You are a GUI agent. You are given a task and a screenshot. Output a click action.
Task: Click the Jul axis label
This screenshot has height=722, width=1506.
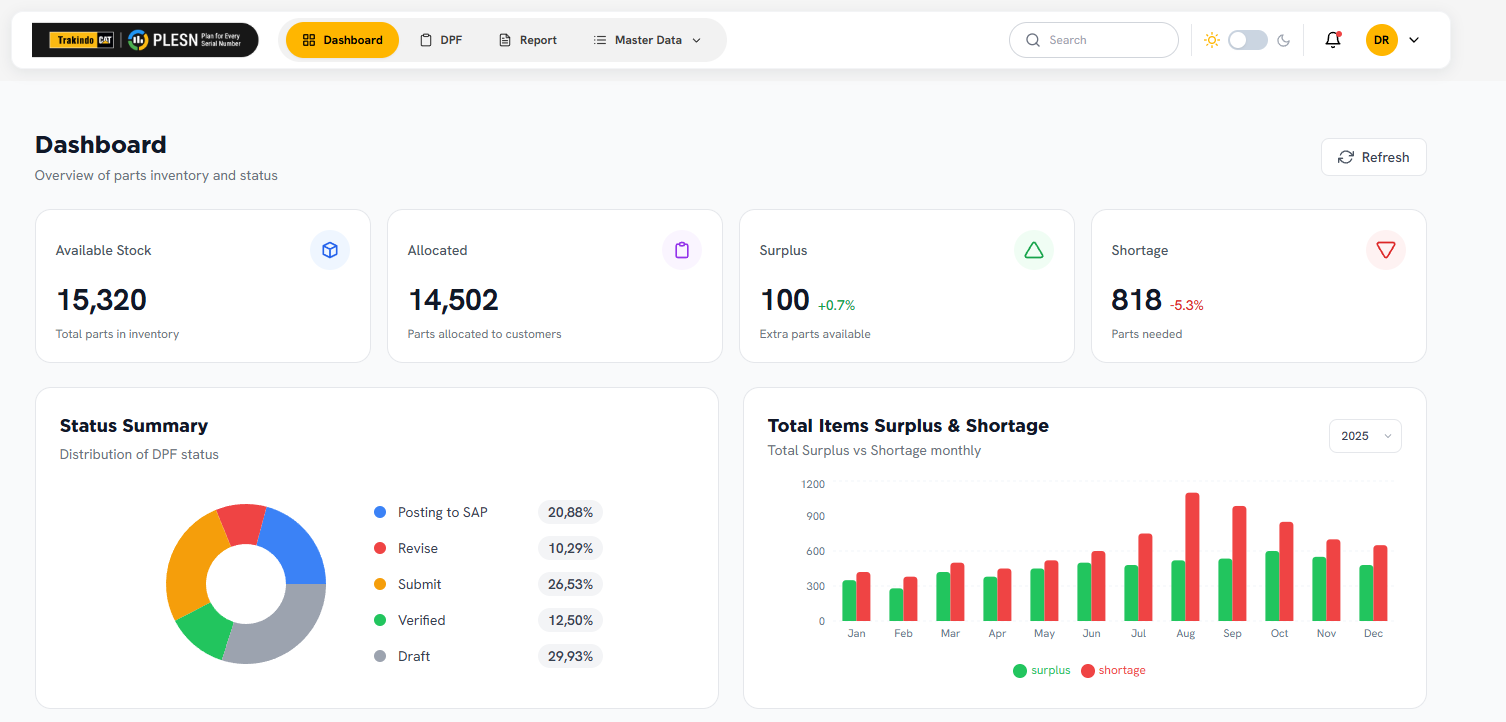point(1138,634)
